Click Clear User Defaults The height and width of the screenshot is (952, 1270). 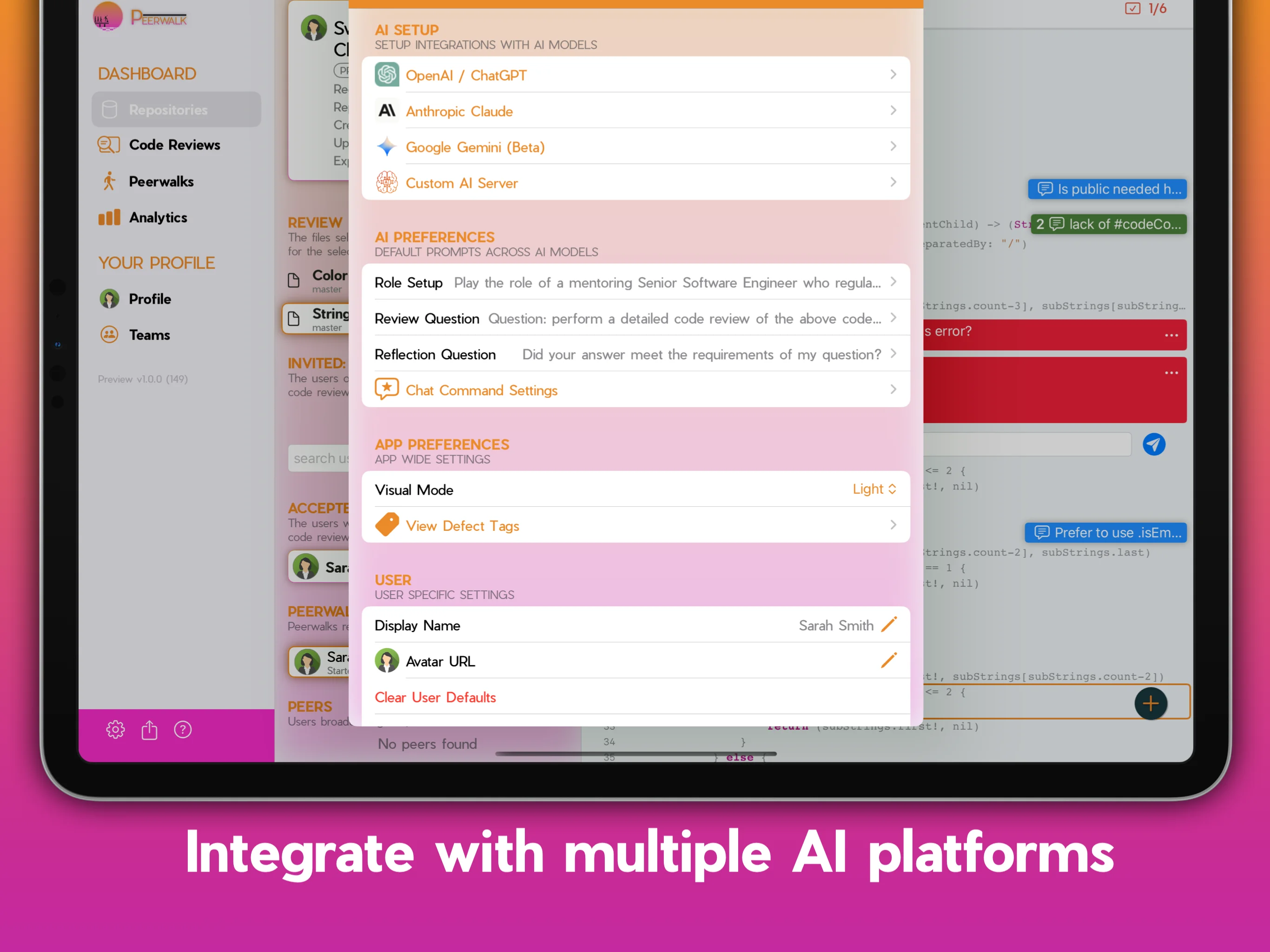tap(435, 697)
